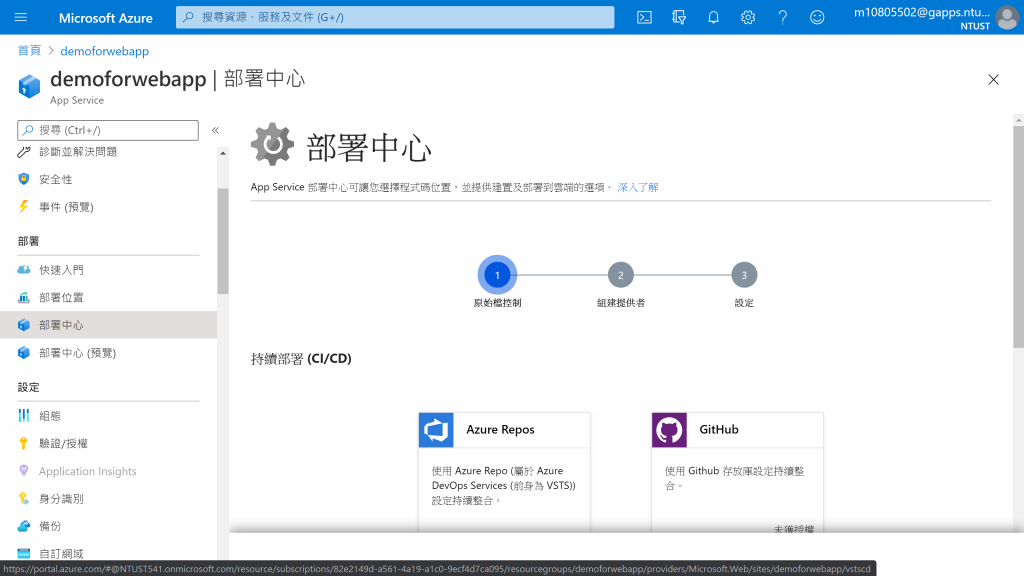Open demoforwebapp breadcrumb link

[104, 51]
